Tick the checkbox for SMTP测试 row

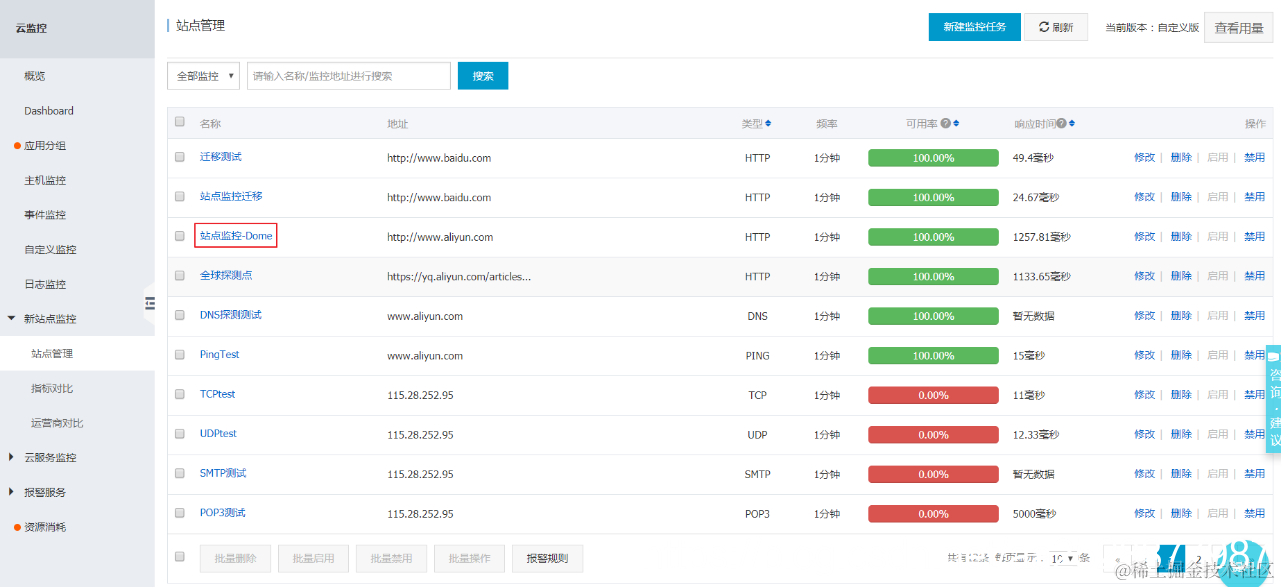[x=180, y=473]
